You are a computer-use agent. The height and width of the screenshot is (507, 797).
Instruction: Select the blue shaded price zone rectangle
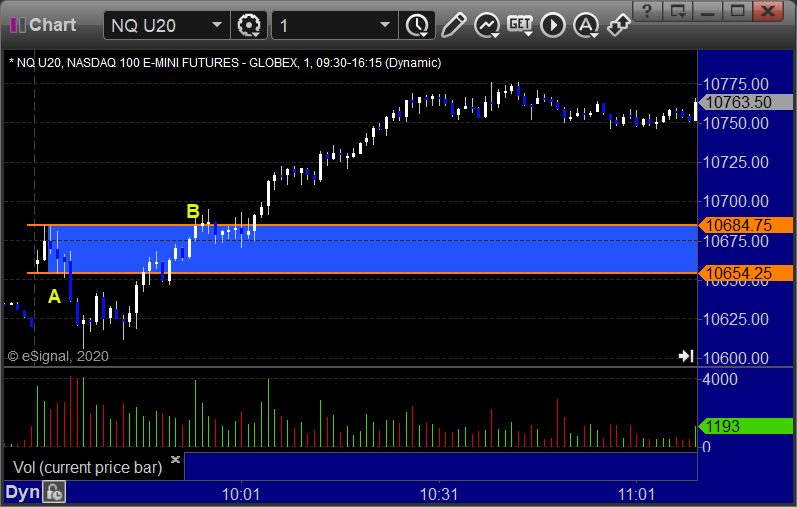pos(374,249)
